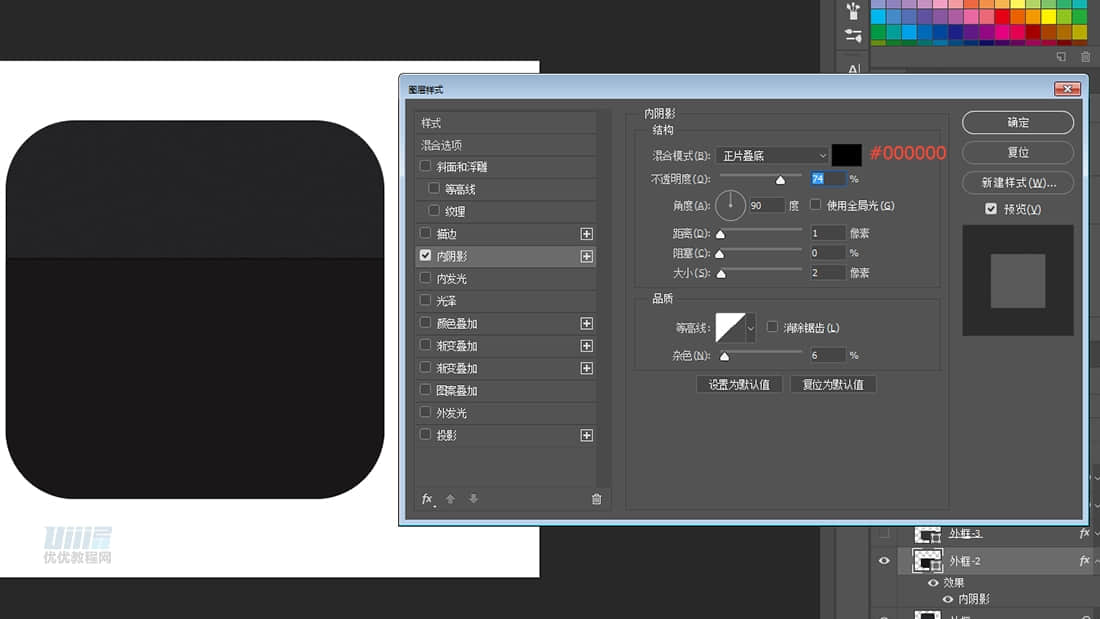Check the 消除锯齿 option

click(x=772, y=327)
